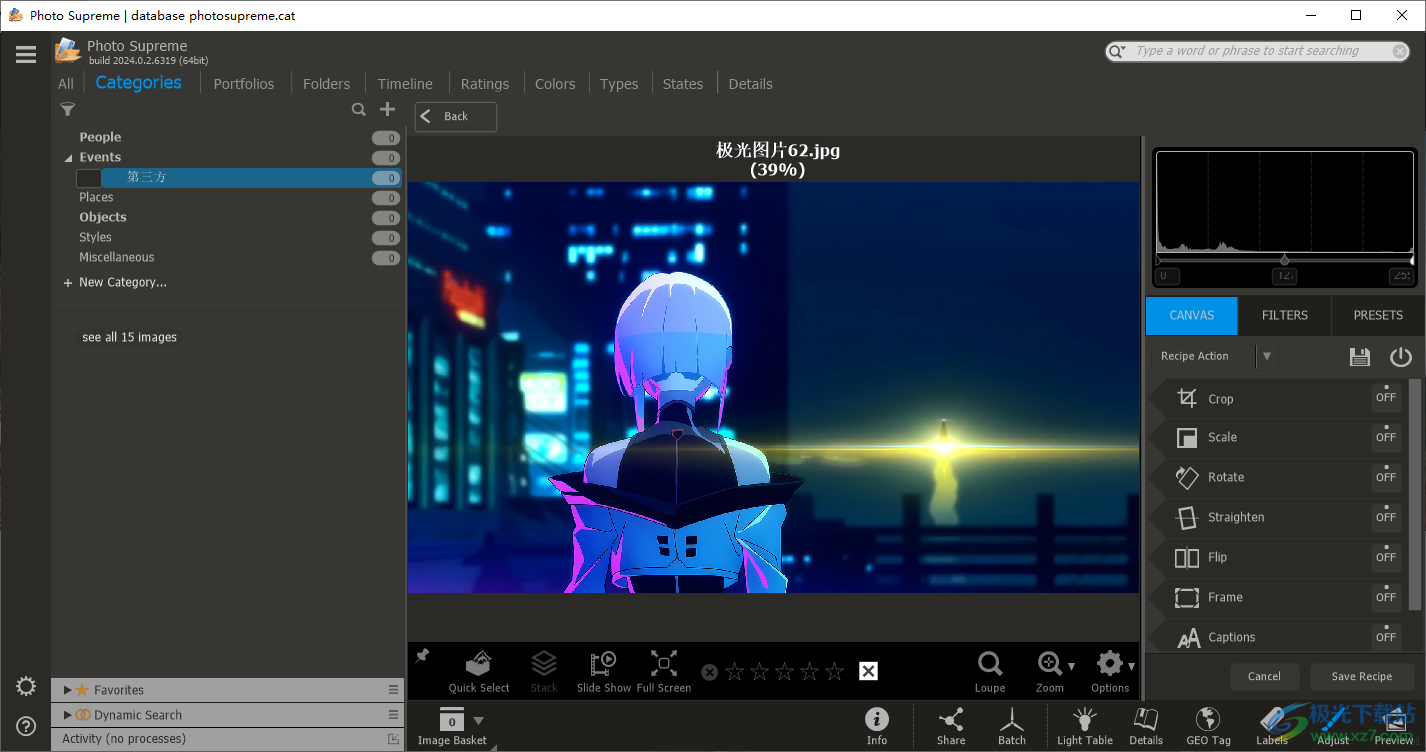This screenshot has height=752, width=1426.
Task: Switch to Full Screen view
Action: (x=664, y=671)
